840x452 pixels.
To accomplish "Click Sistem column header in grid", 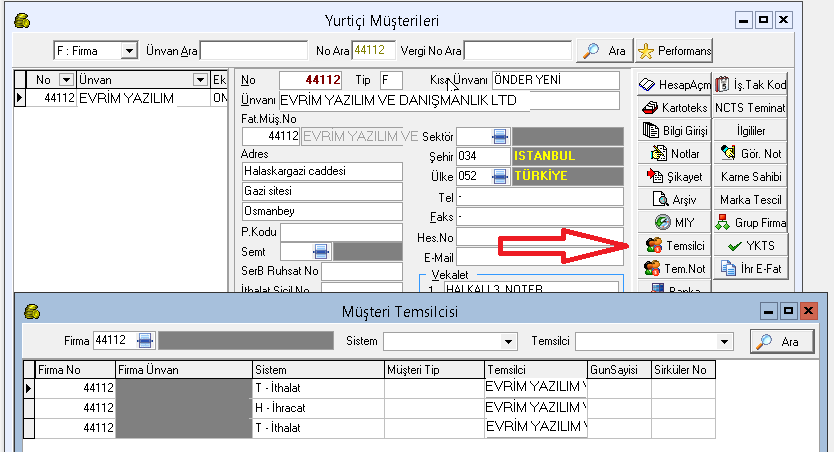I will click(318, 370).
